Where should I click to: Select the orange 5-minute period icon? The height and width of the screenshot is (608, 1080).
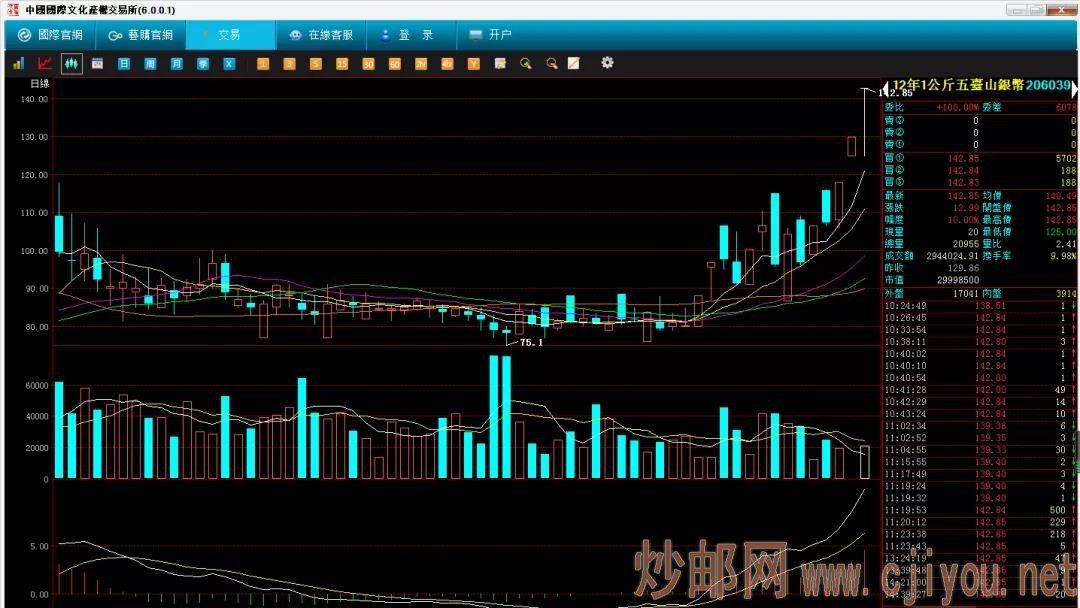(x=315, y=63)
